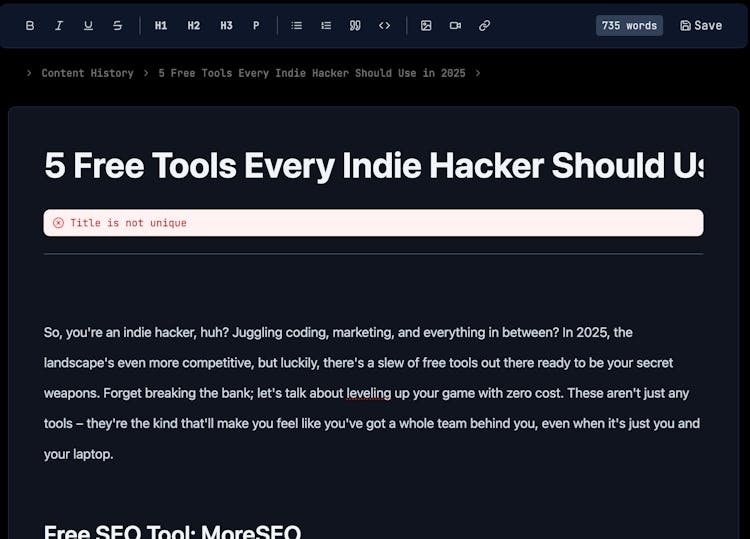This screenshot has height=539, width=750.
Task: Toggle underline text formatting
Action: [88, 26]
